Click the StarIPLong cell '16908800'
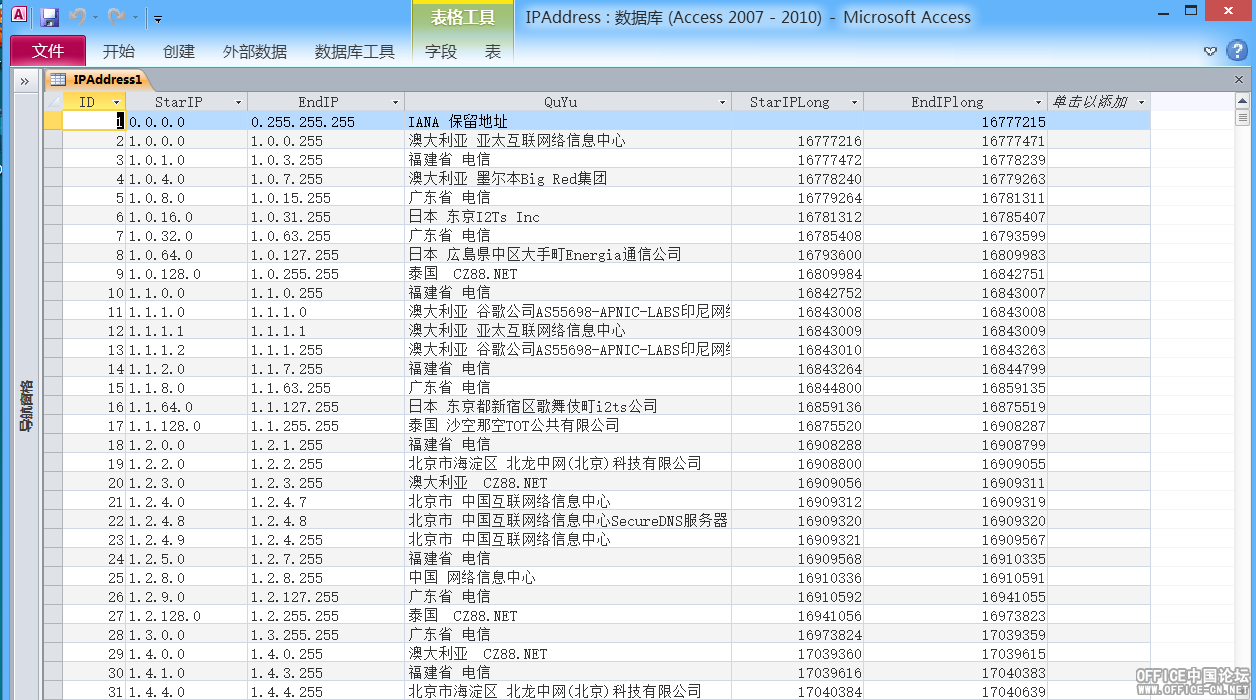The image size is (1256, 700). coord(797,463)
